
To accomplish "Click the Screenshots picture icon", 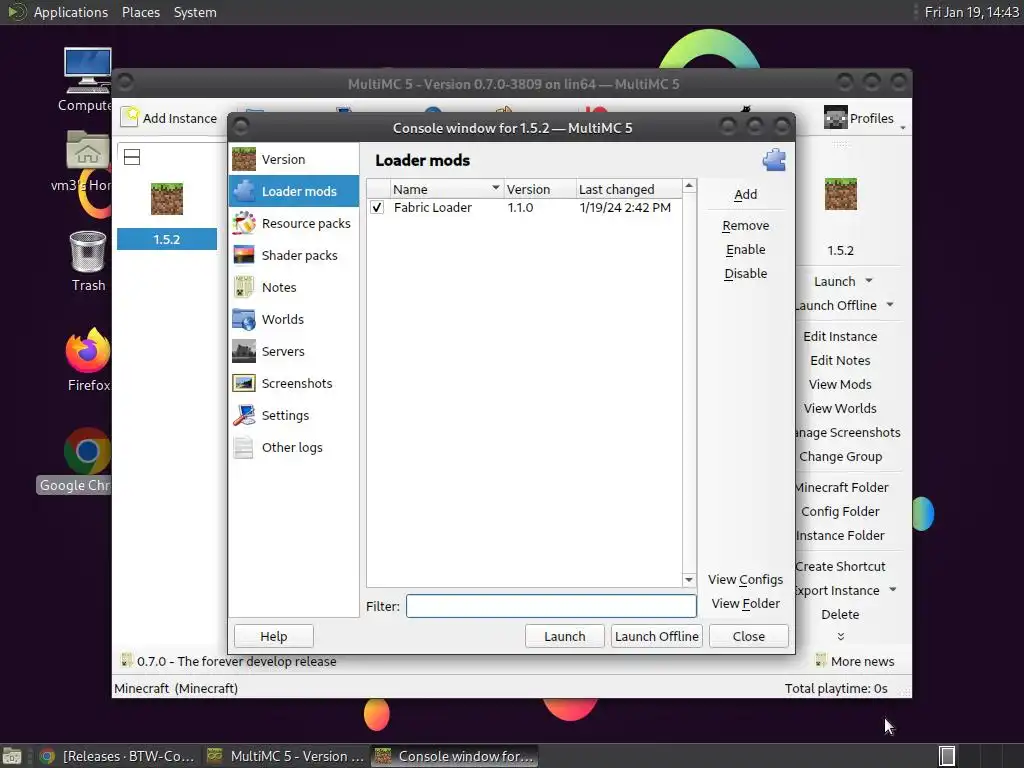I will pos(244,383).
